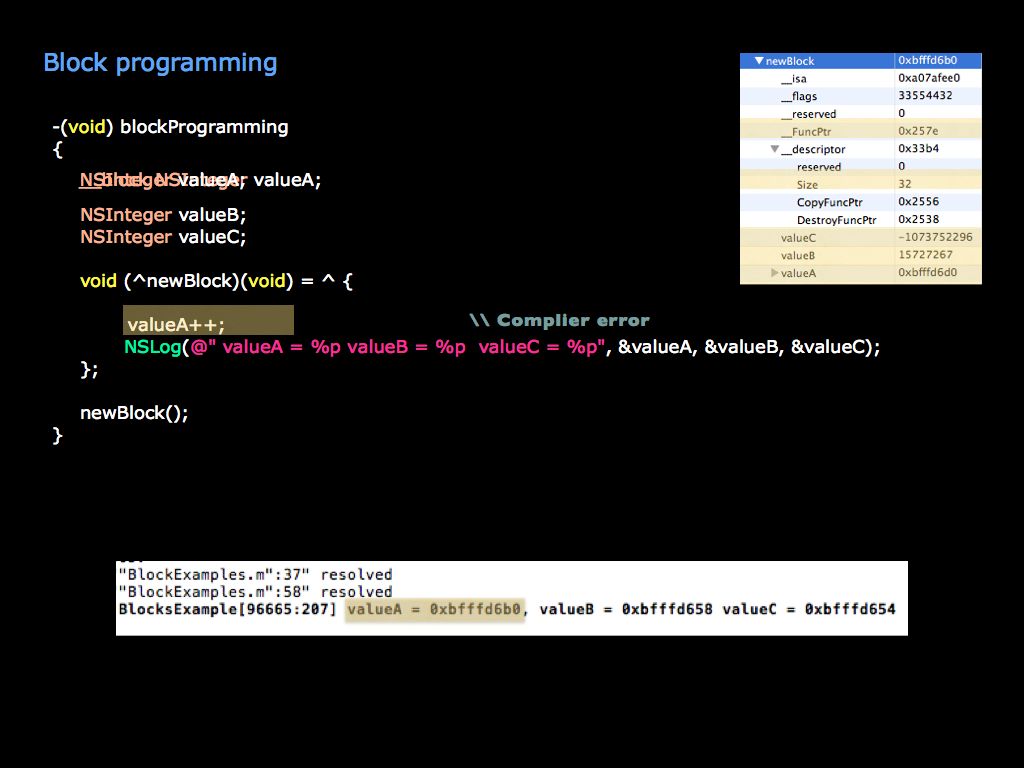Collapse the newBlock variable tree

(x=759, y=60)
